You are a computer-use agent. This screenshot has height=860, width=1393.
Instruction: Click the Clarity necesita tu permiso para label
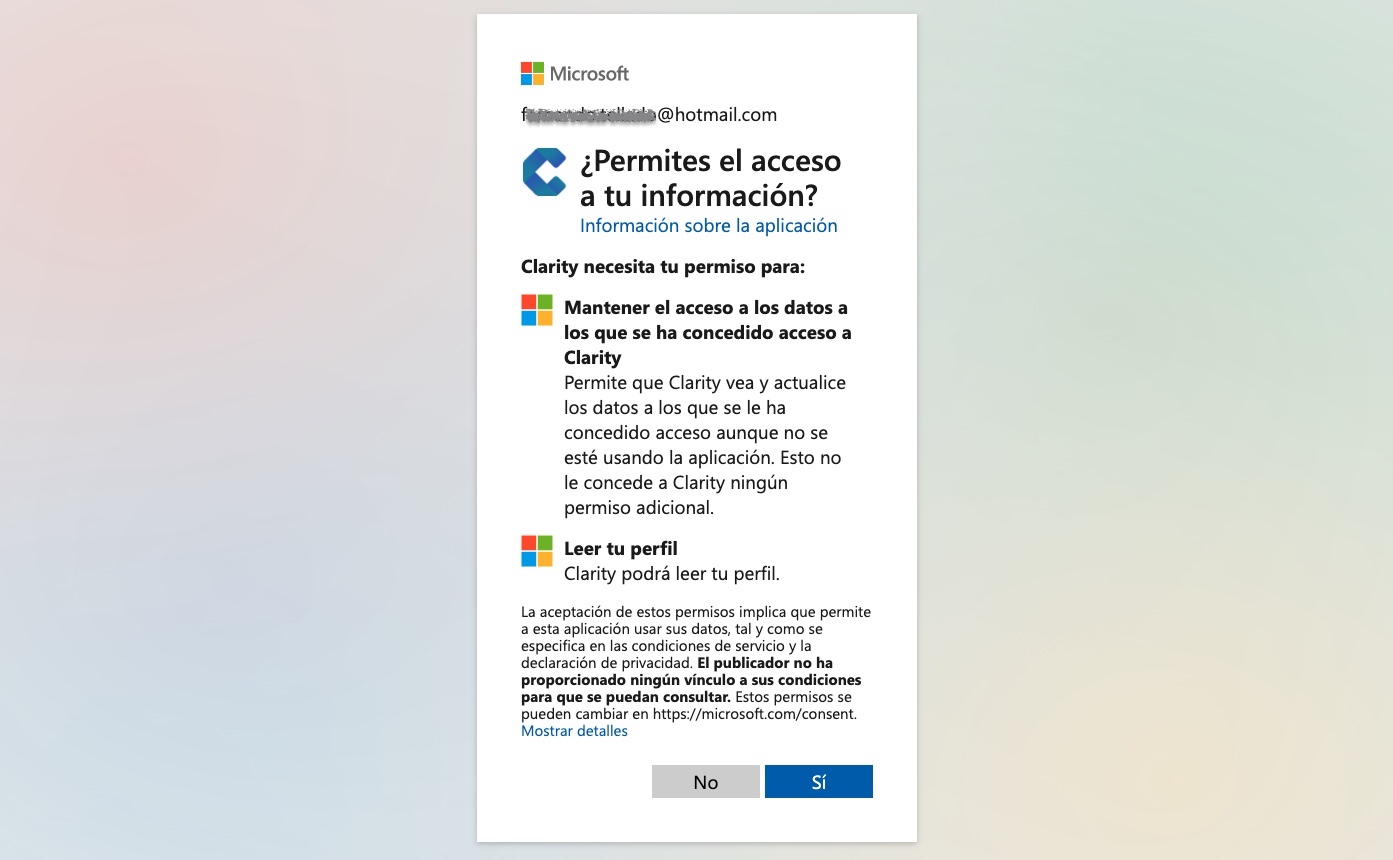(x=663, y=267)
